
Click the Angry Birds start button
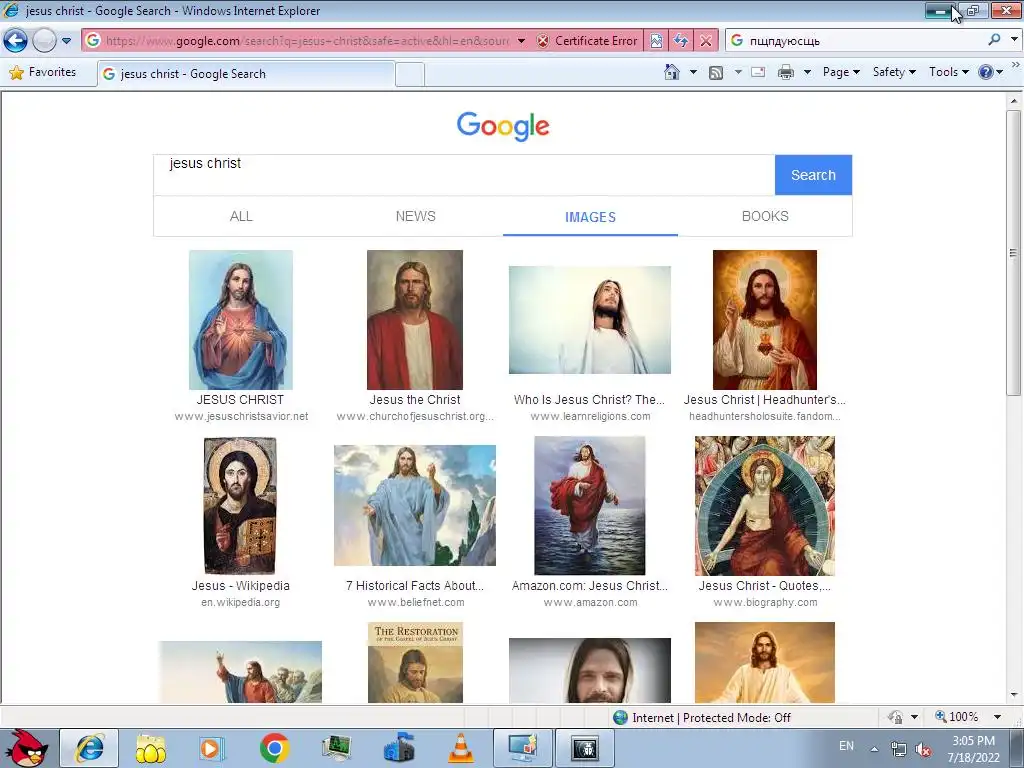pyautogui.click(x=25, y=748)
